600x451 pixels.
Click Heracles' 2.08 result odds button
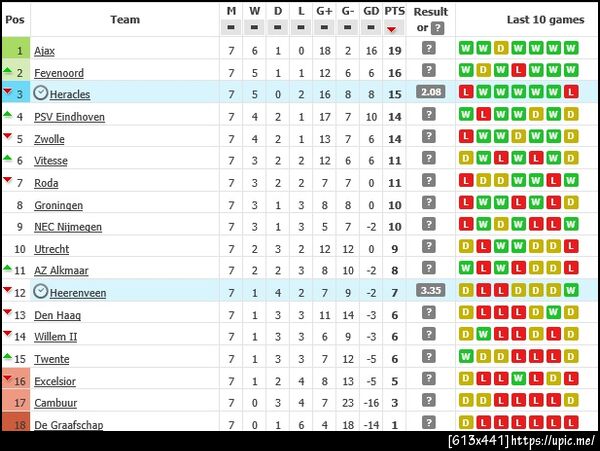click(431, 92)
